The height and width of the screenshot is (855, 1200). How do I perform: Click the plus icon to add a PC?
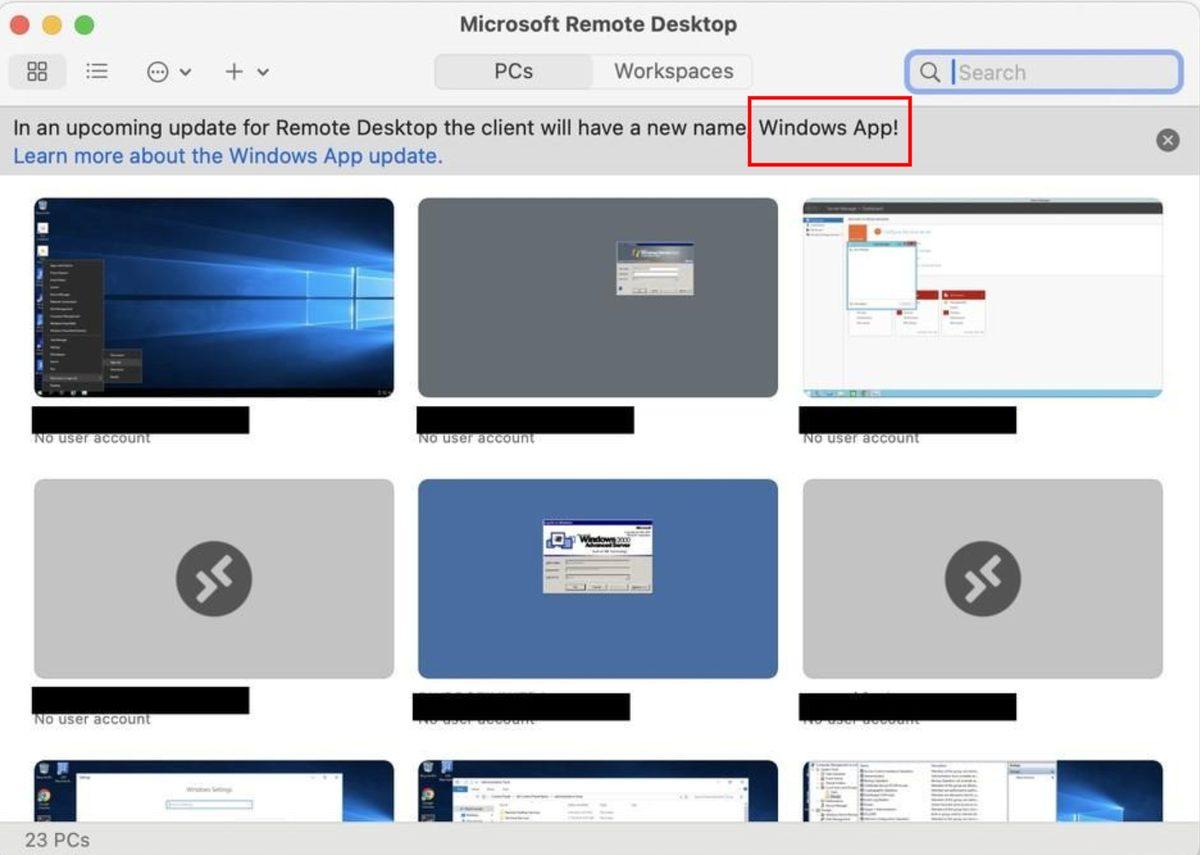tap(233, 71)
